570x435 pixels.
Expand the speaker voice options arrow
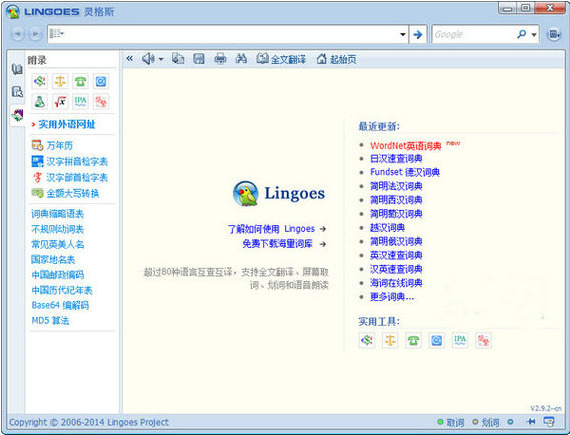(x=161, y=59)
